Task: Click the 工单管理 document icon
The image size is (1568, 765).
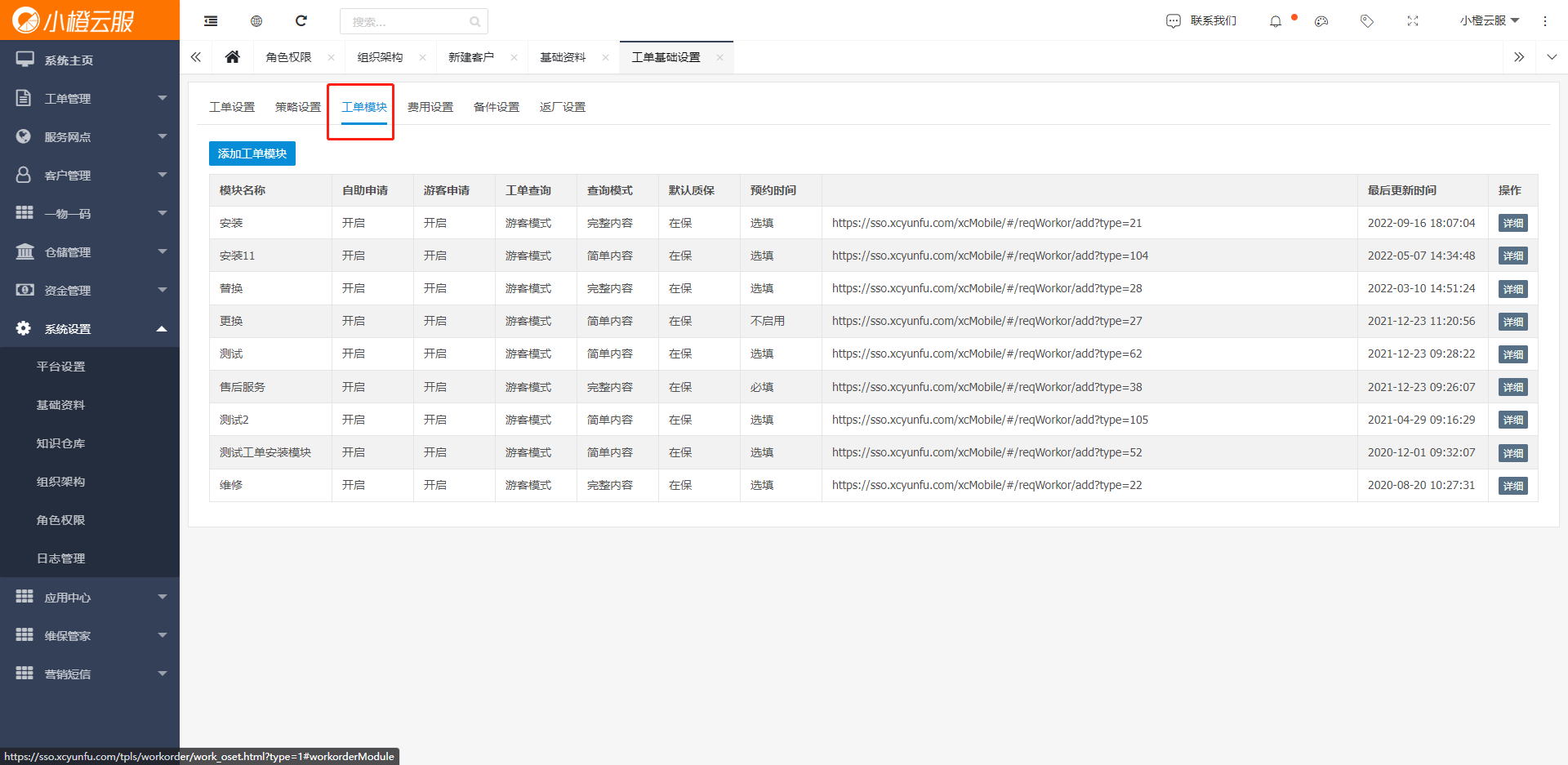Action: (24, 98)
